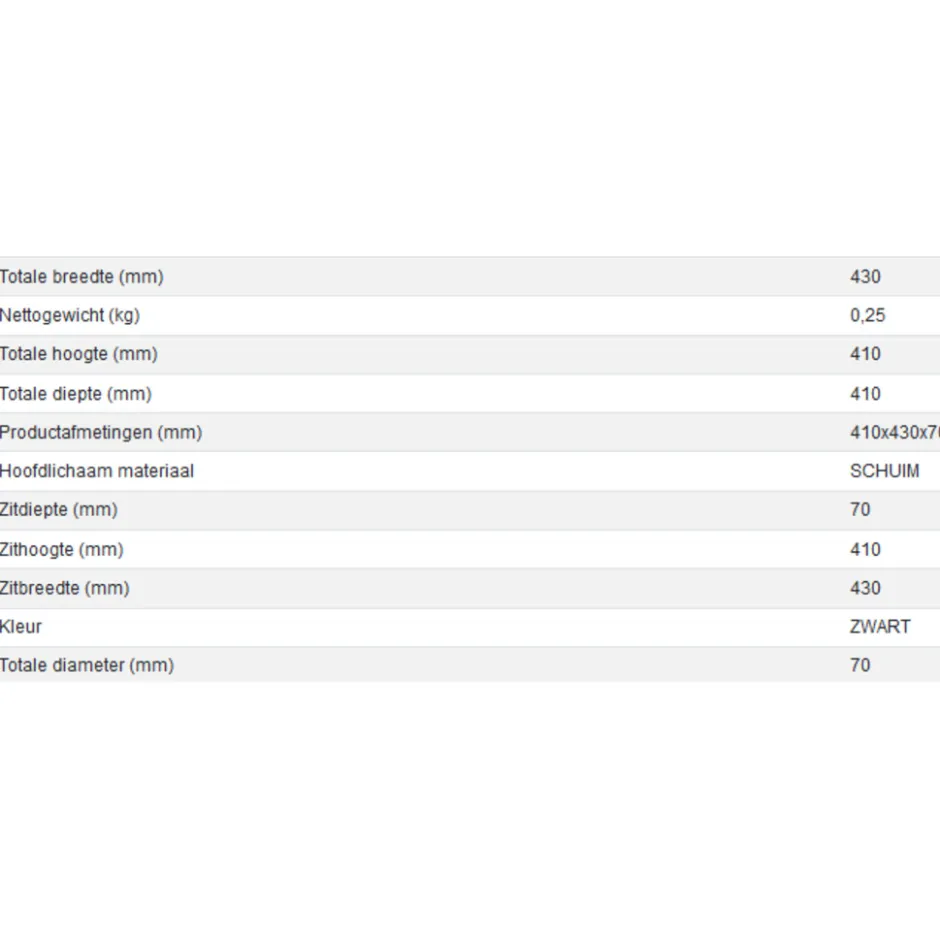Click the Kleur label
The width and height of the screenshot is (940, 940).
coord(21,627)
